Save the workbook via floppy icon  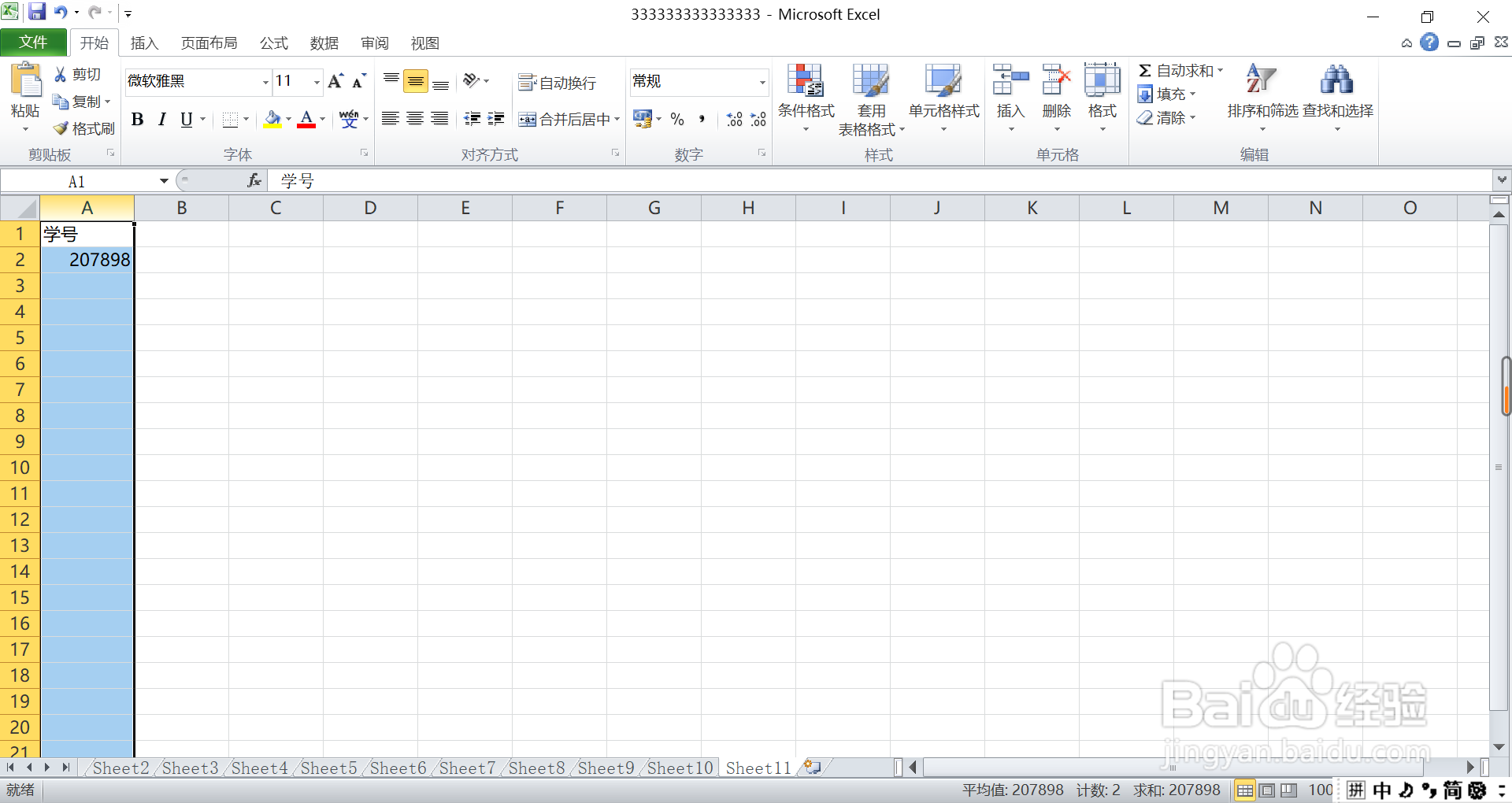(x=36, y=12)
